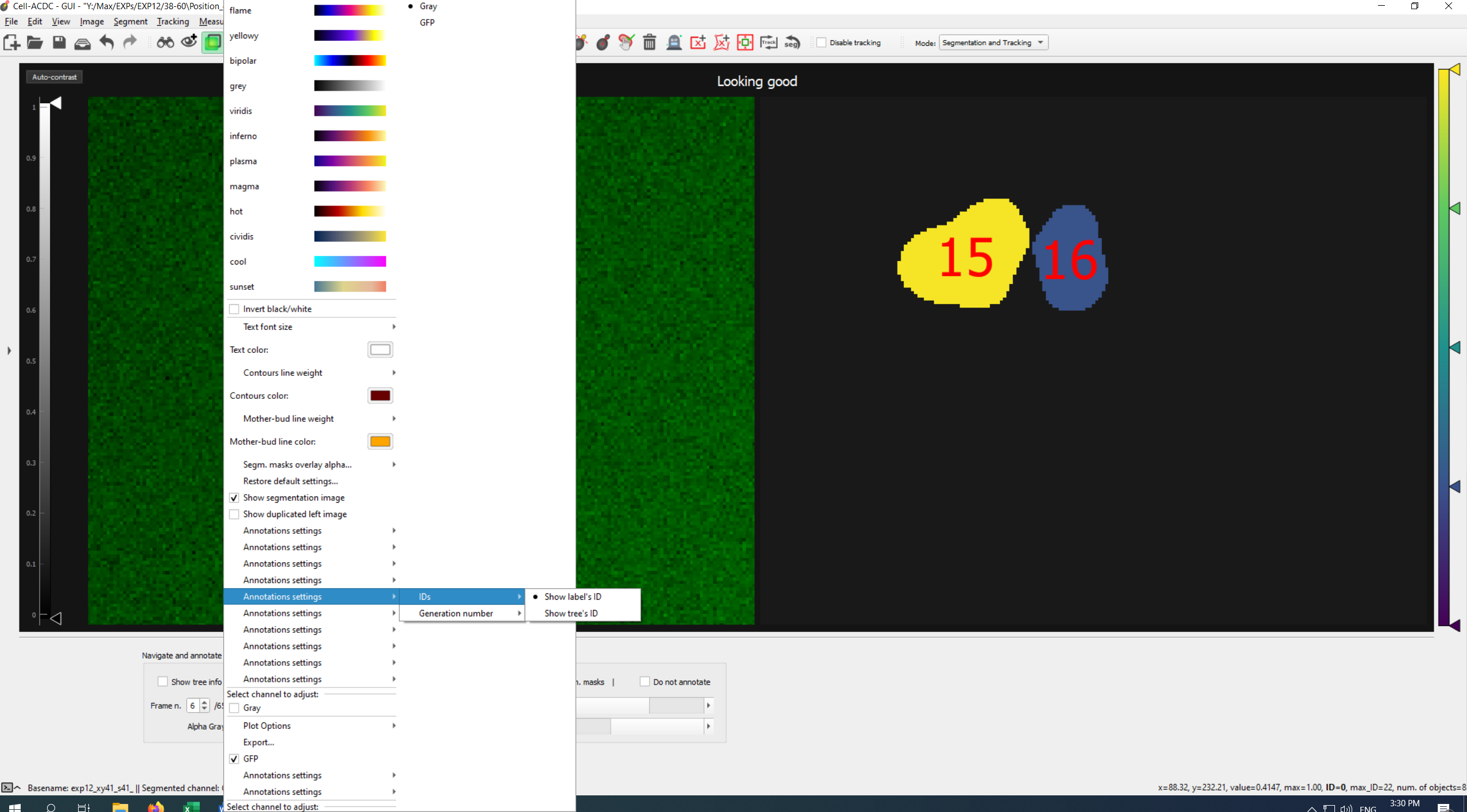Click the save floppy-disk icon

pos(59,42)
